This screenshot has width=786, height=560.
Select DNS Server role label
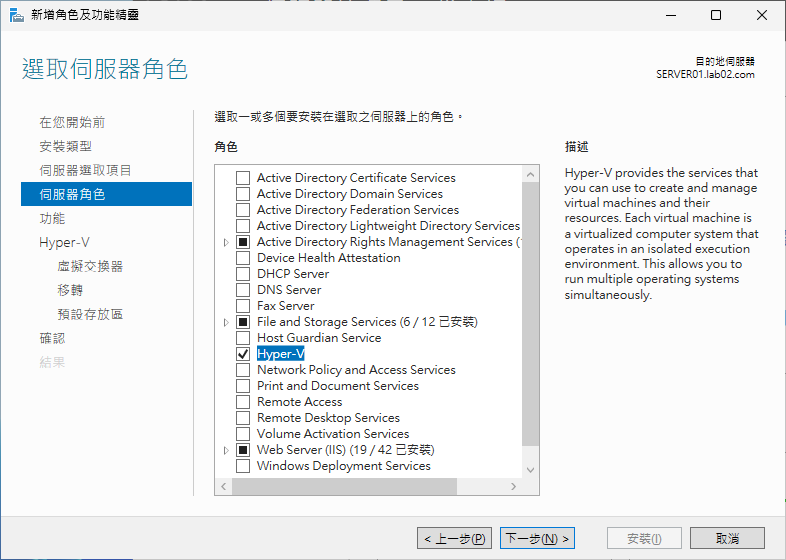pos(289,290)
